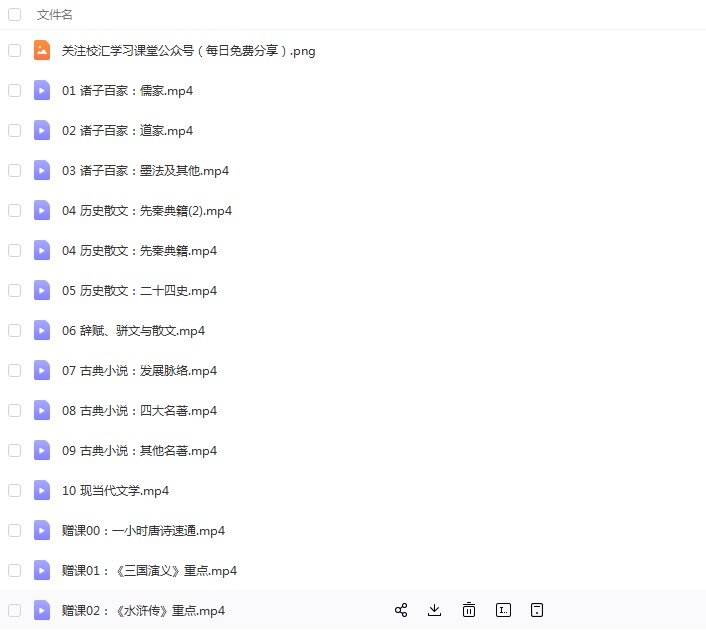Image resolution: width=706 pixels, height=637 pixels.
Task: Click file name 05 历史散文：二十四史.mp4
Action: (140, 290)
